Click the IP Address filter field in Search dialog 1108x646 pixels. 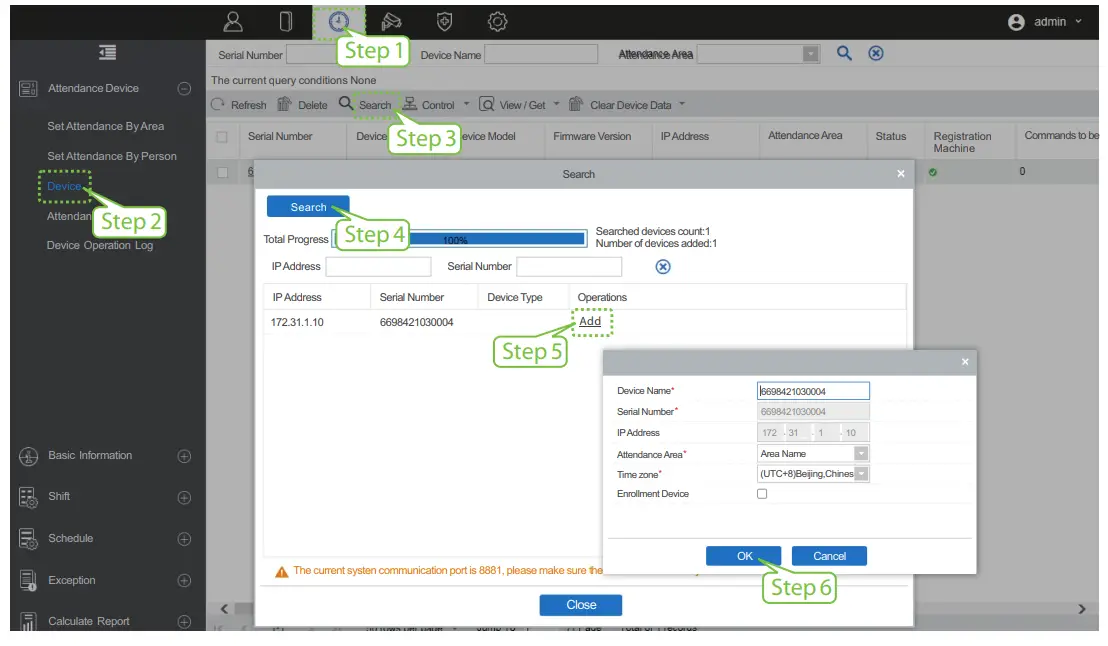378,266
